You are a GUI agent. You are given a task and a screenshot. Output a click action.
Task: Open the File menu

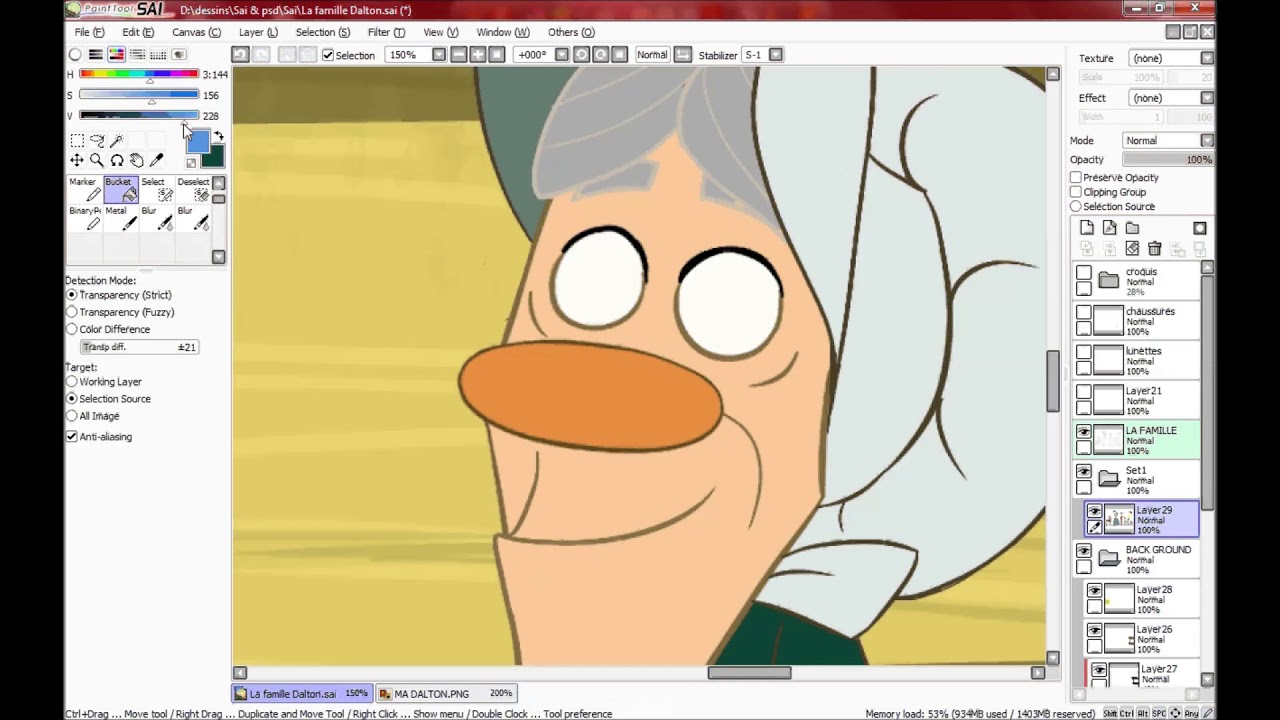point(89,32)
